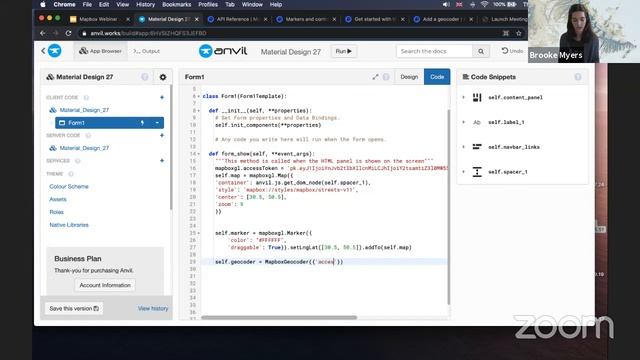This screenshot has width=640, height=360.
Task: Open the Output tab
Action: click(x=146, y=51)
